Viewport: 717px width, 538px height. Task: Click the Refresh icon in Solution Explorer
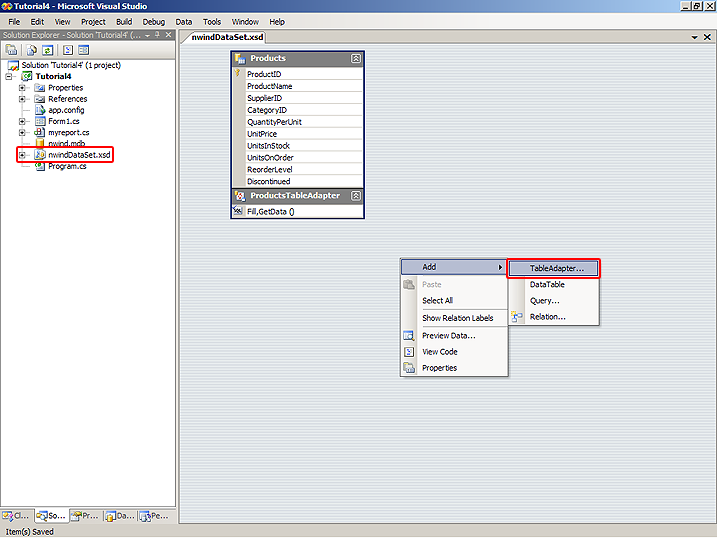pyautogui.click(x=46, y=49)
